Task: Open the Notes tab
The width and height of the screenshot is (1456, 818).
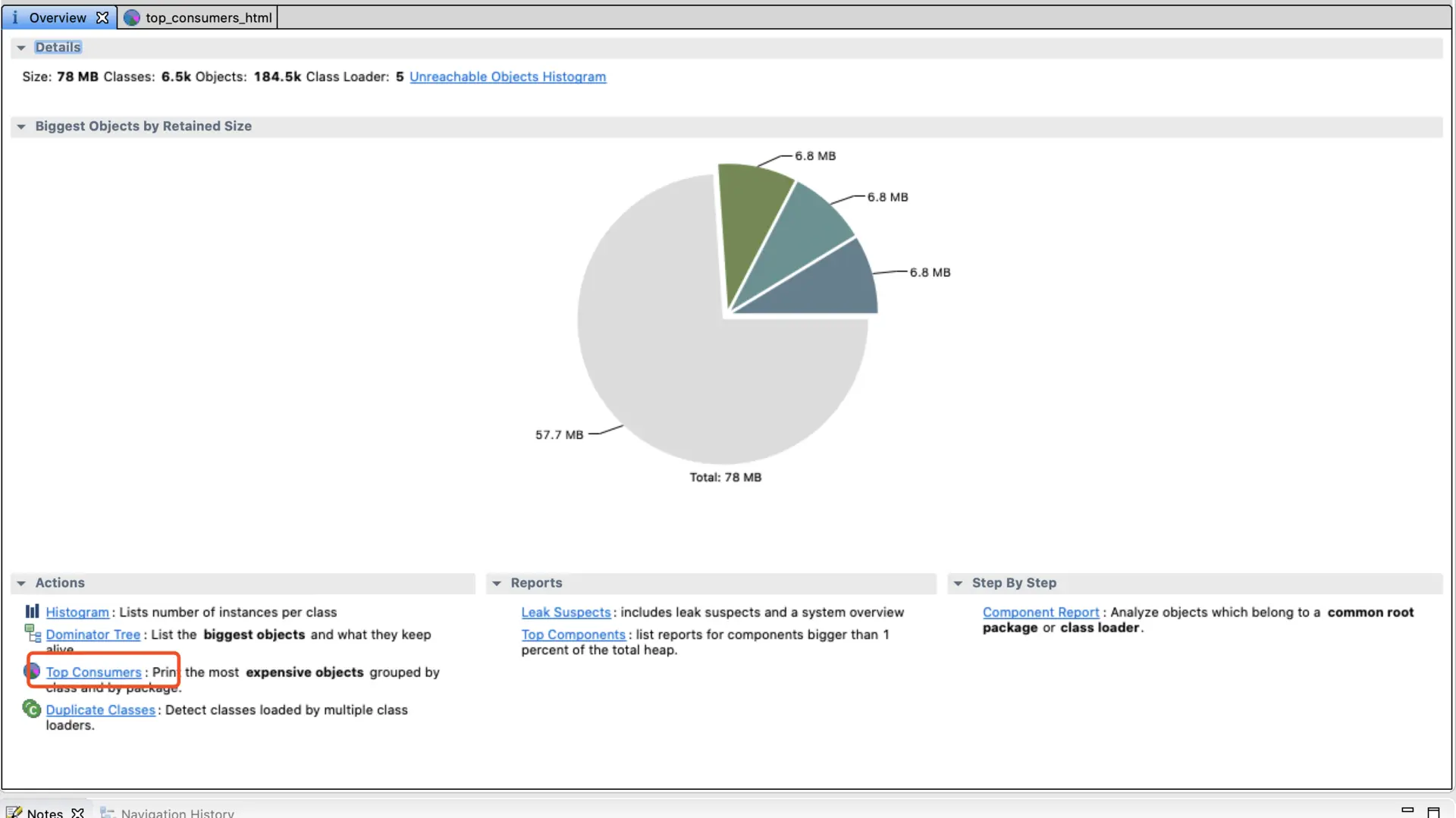Action: 45,812
